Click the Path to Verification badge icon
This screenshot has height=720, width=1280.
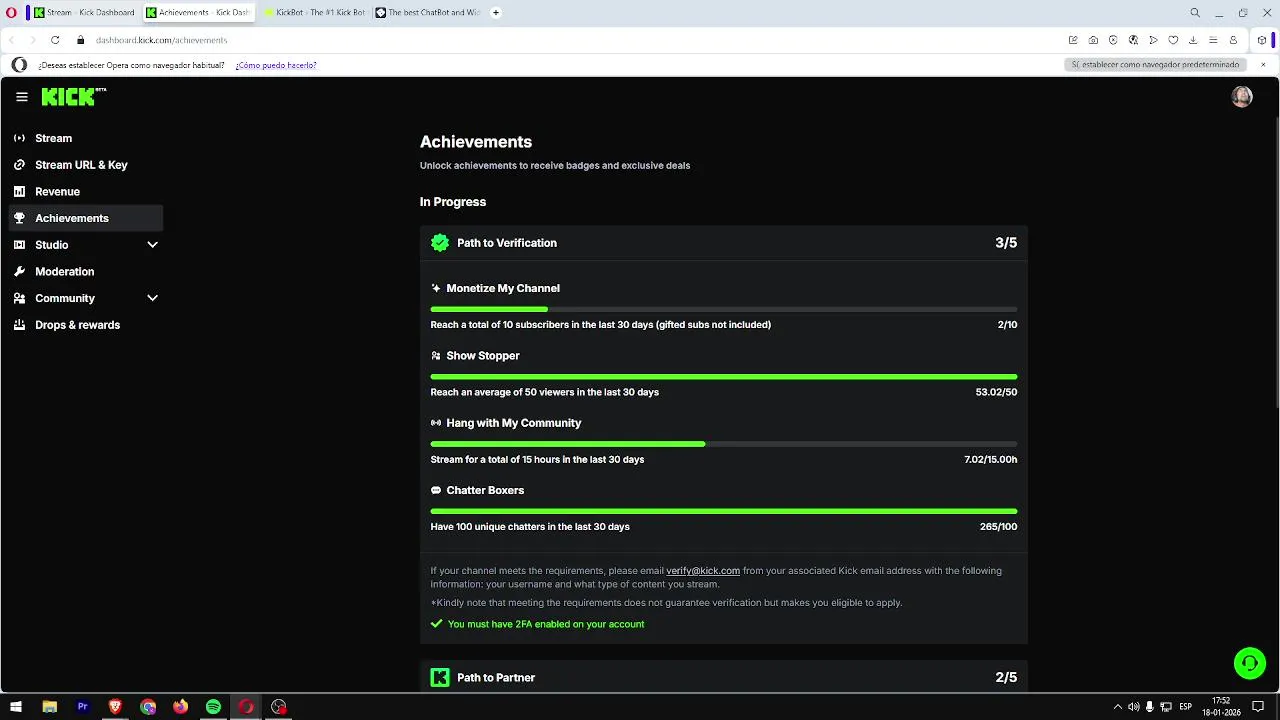(440, 243)
